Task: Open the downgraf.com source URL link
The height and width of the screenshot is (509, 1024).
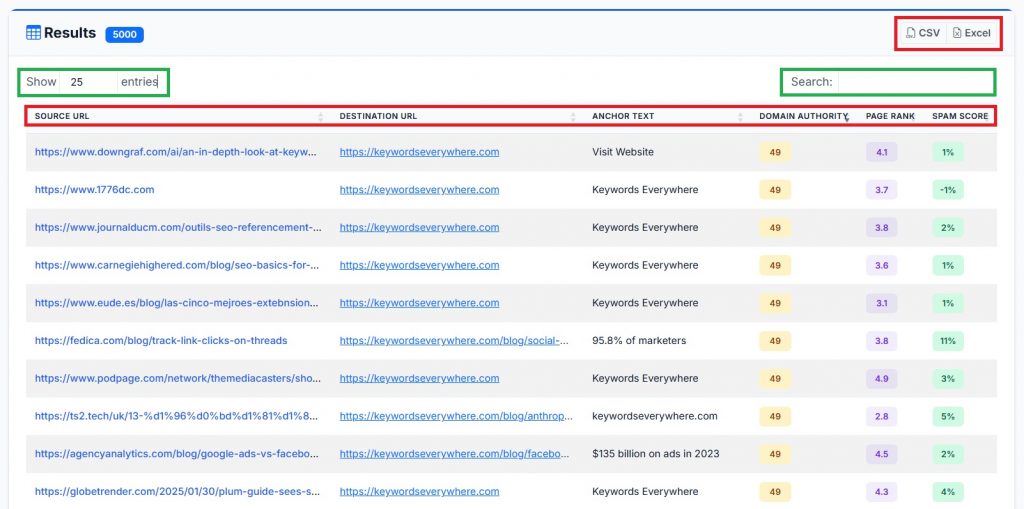Action: [176, 152]
